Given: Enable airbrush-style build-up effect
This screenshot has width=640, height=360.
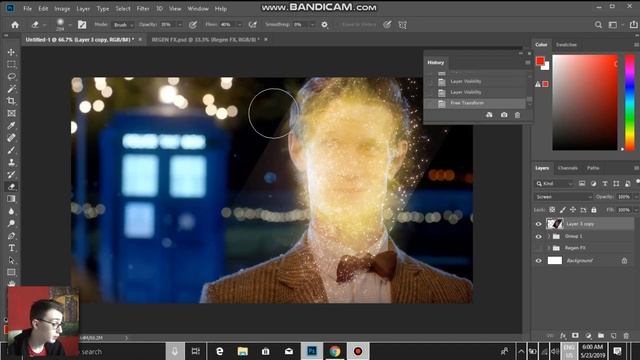Looking at the screenshot, I should point(253,25).
